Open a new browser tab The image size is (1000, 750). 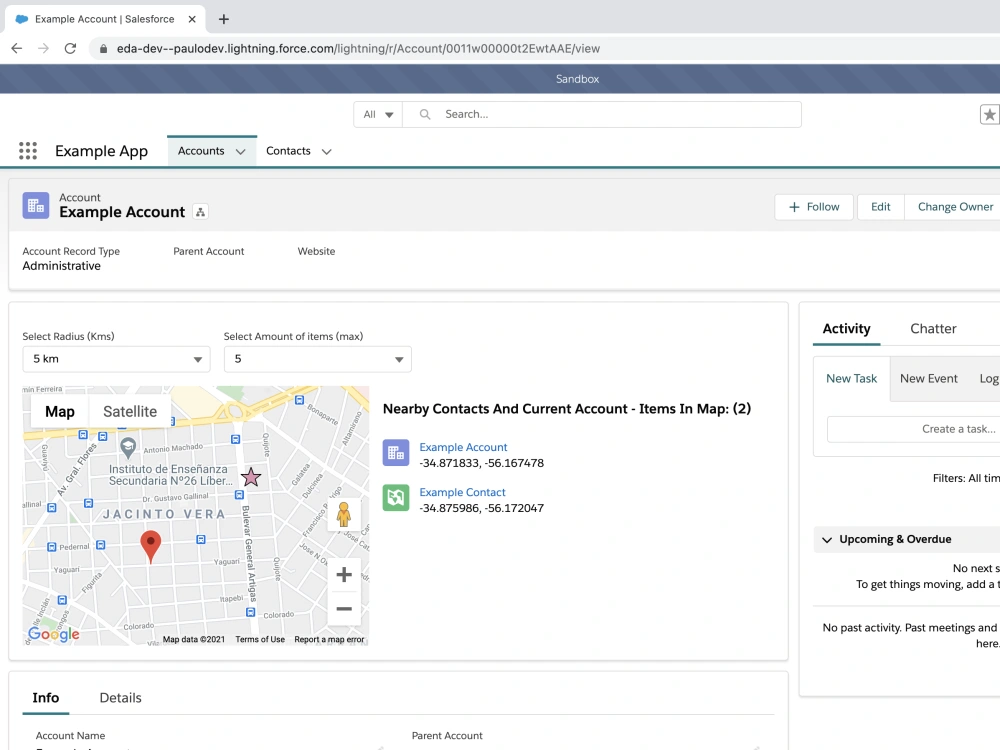coord(224,19)
